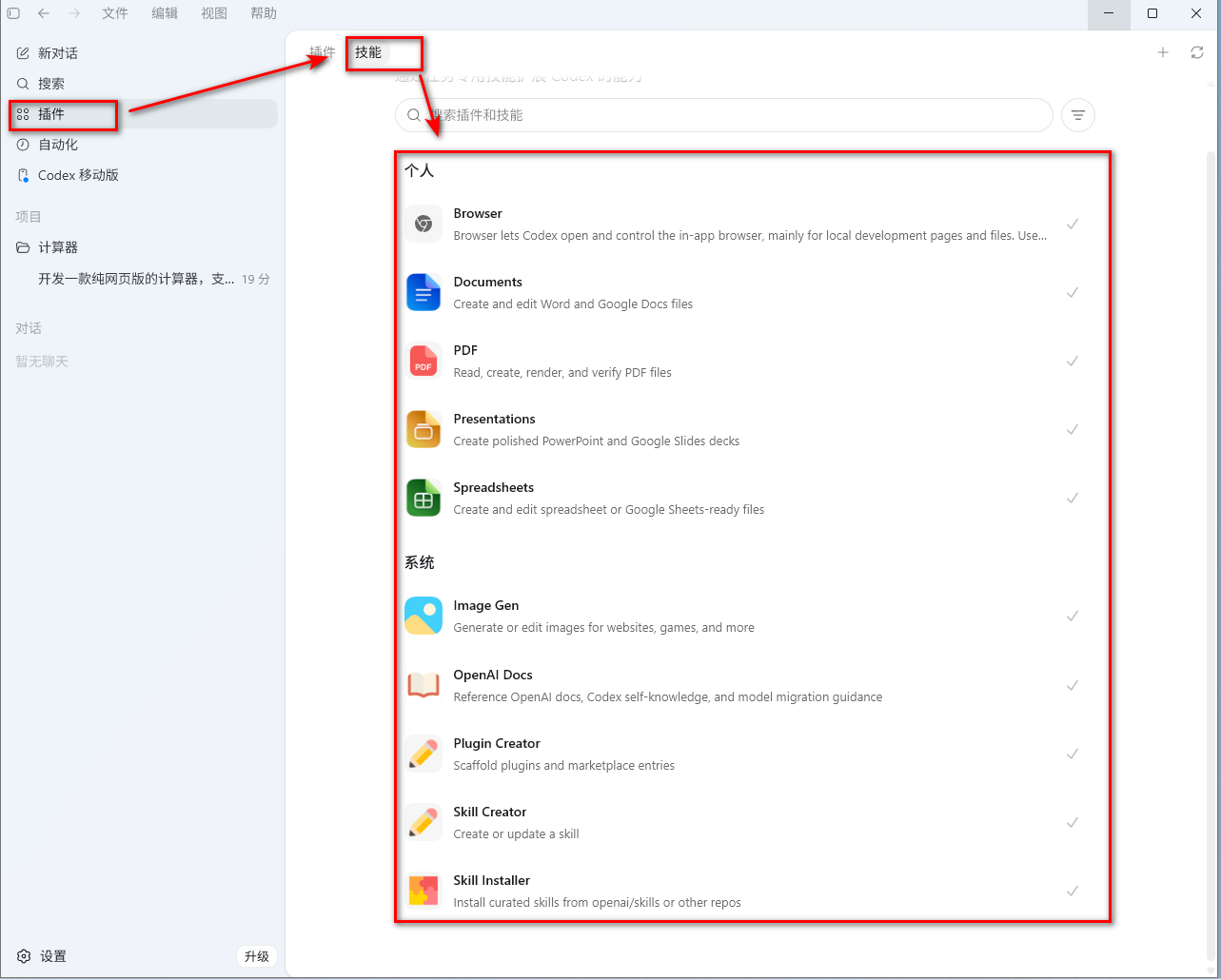Switch to the 插件 tab
This screenshot has height=980, width=1221.
point(323,52)
